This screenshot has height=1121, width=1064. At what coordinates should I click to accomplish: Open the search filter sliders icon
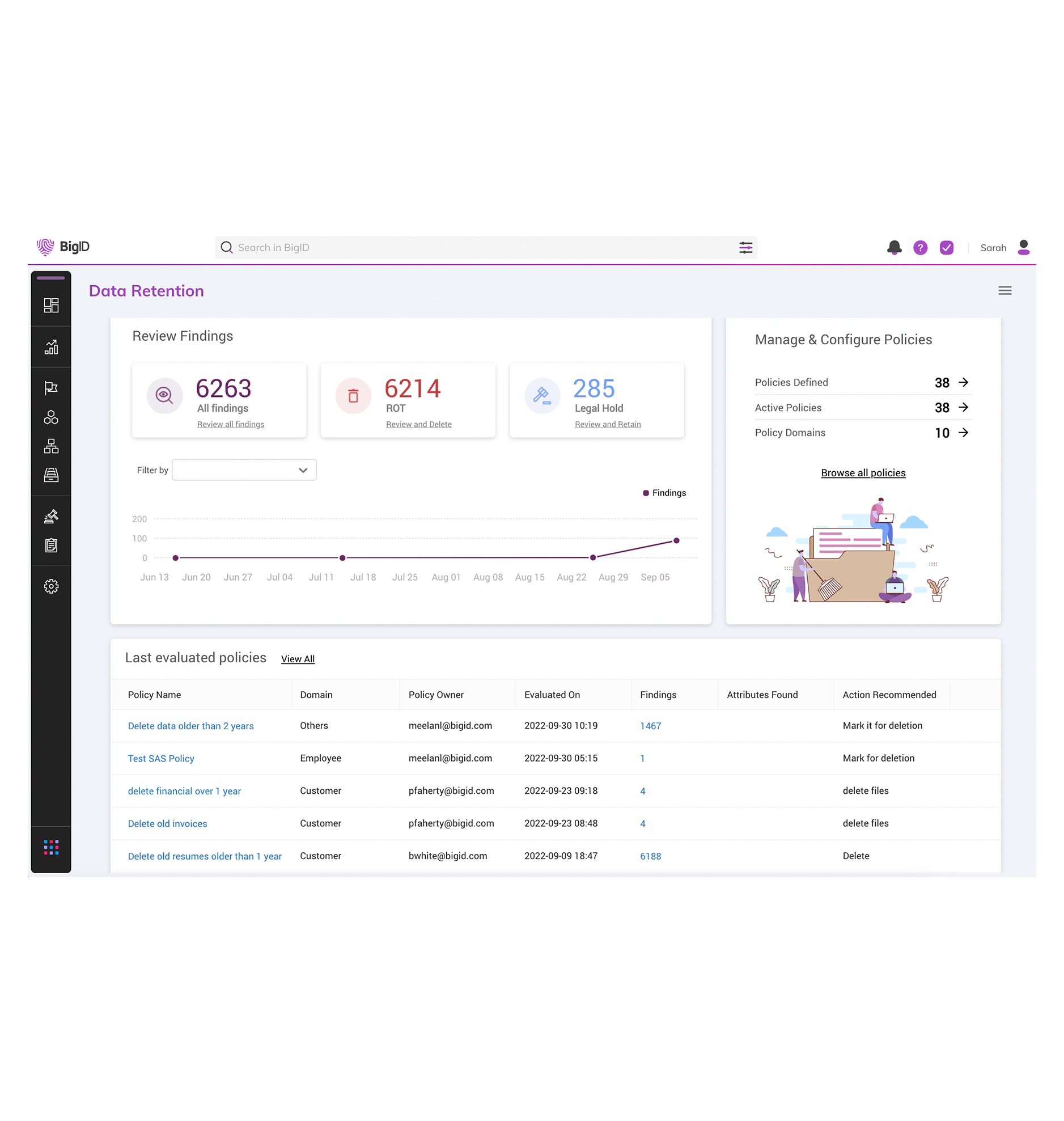click(x=746, y=248)
